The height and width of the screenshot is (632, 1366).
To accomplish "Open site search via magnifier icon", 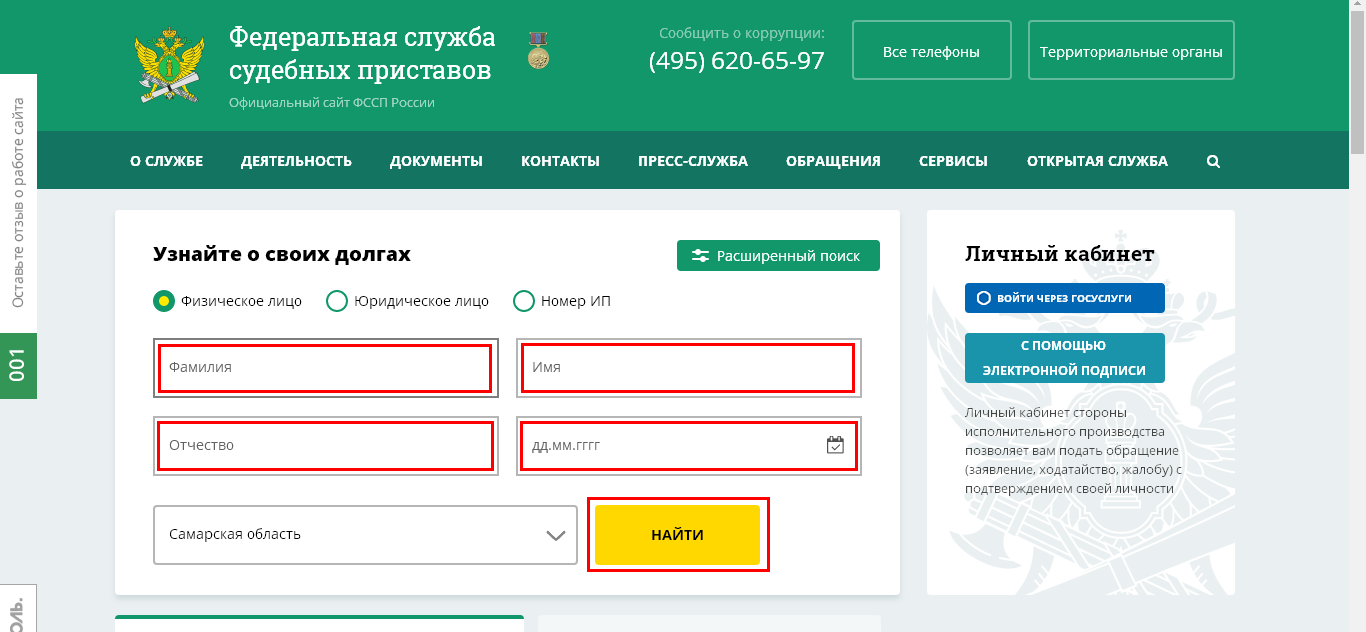I will point(1213,161).
